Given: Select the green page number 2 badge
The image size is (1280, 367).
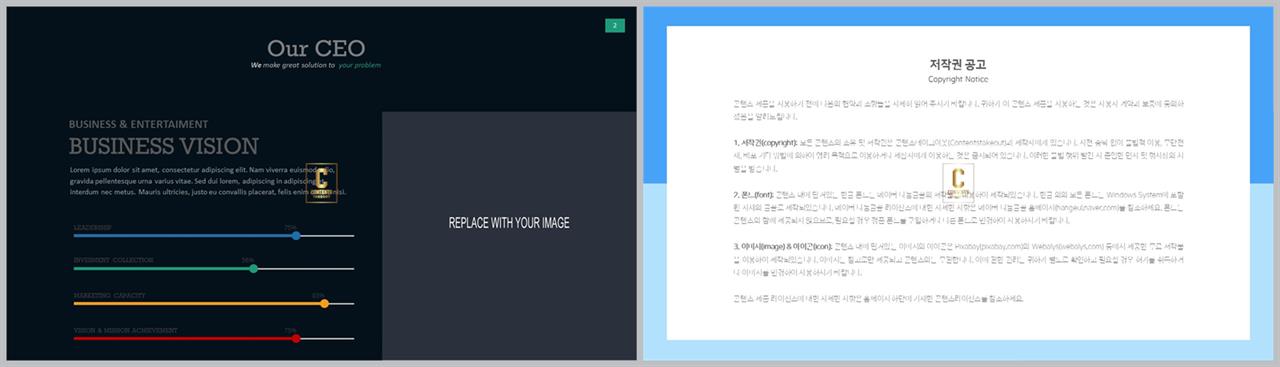Looking at the screenshot, I should [x=615, y=25].
